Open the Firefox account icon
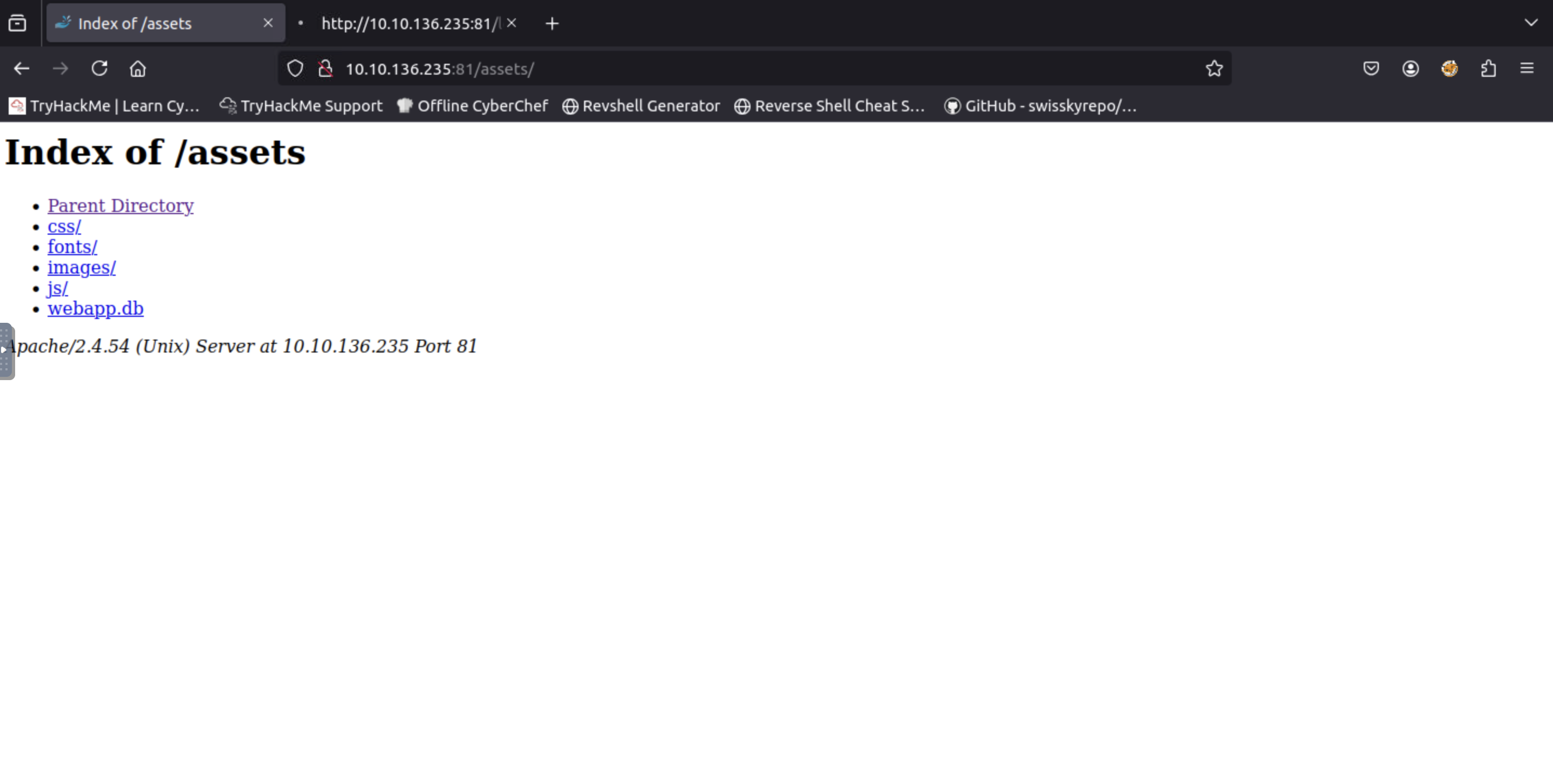1553x784 pixels. (1410, 69)
